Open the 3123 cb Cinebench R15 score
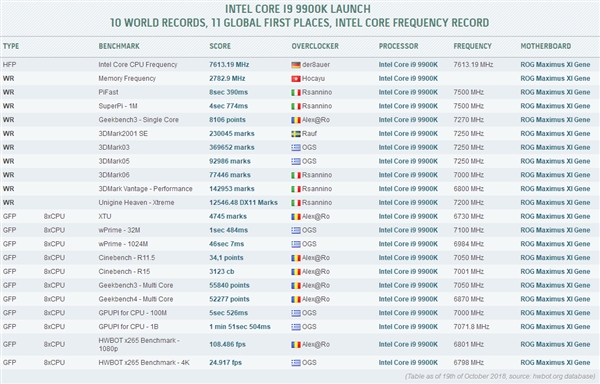Screen dimensions: 600x384 point(222,272)
